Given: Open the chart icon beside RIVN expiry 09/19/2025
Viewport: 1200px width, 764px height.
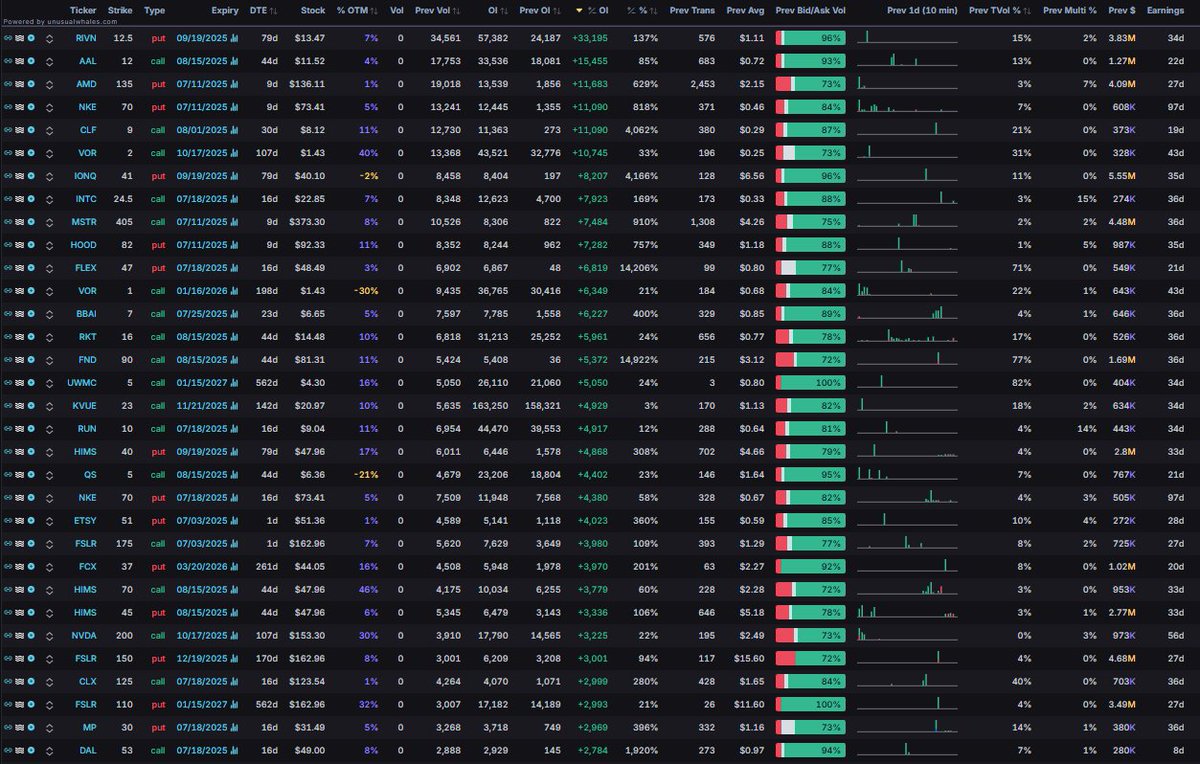Looking at the screenshot, I should coord(234,37).
